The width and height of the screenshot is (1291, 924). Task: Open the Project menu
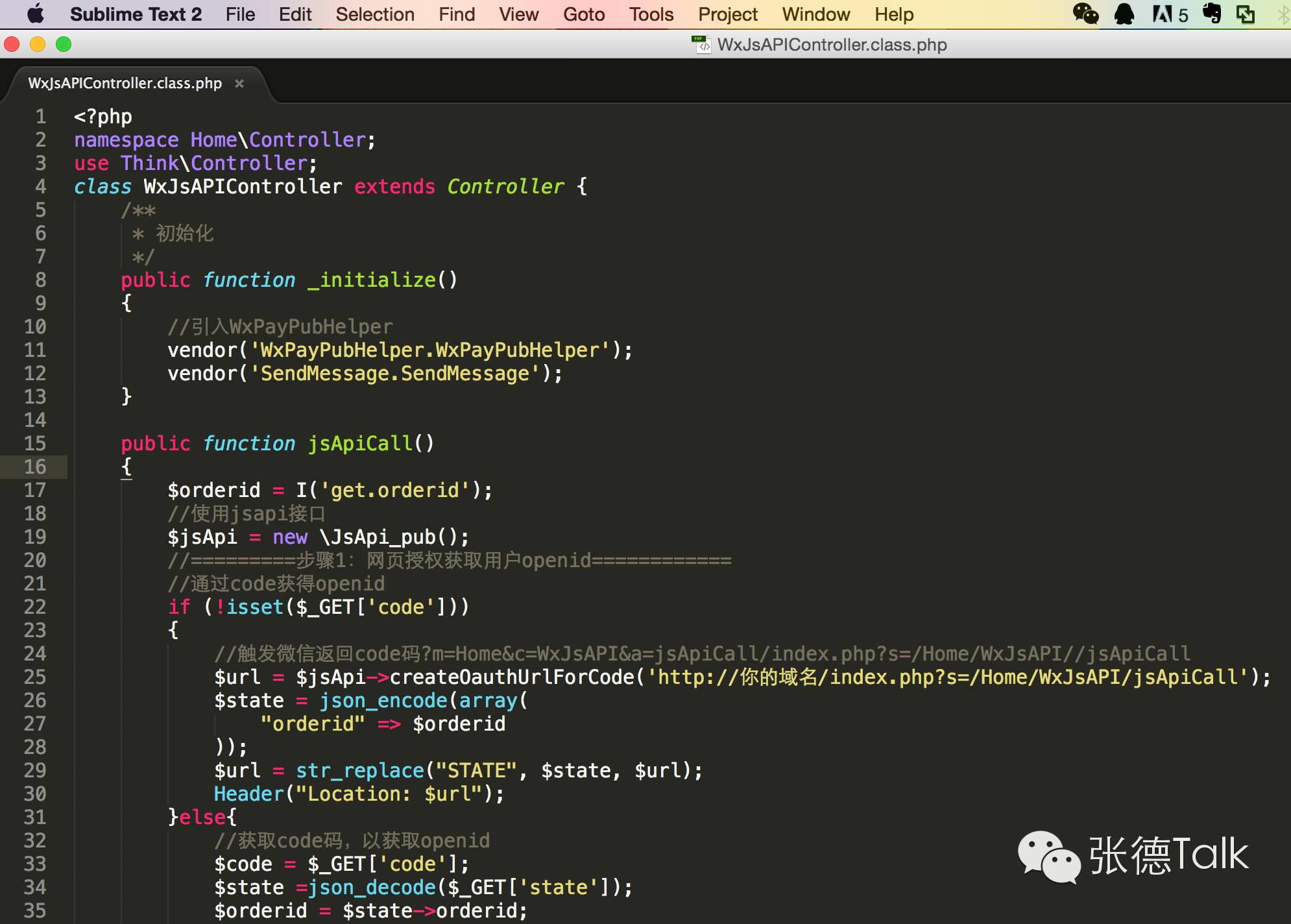[727, 14]
